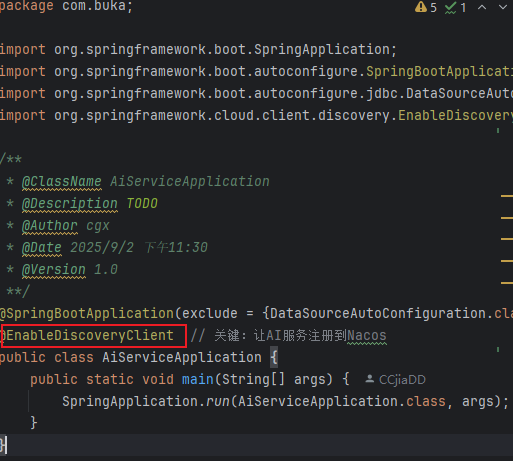Viewport: 513px width, 461px height.
Task: Click 'com.buka;' package name
Action: [97, 6]
